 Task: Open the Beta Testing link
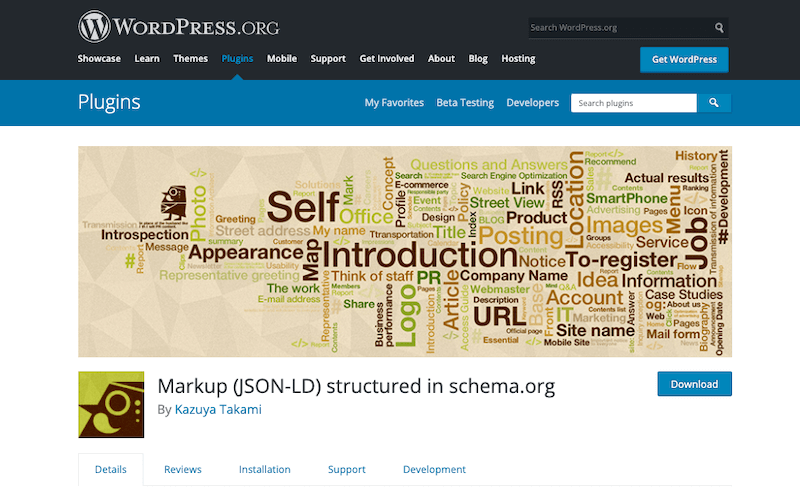[465, 103]
